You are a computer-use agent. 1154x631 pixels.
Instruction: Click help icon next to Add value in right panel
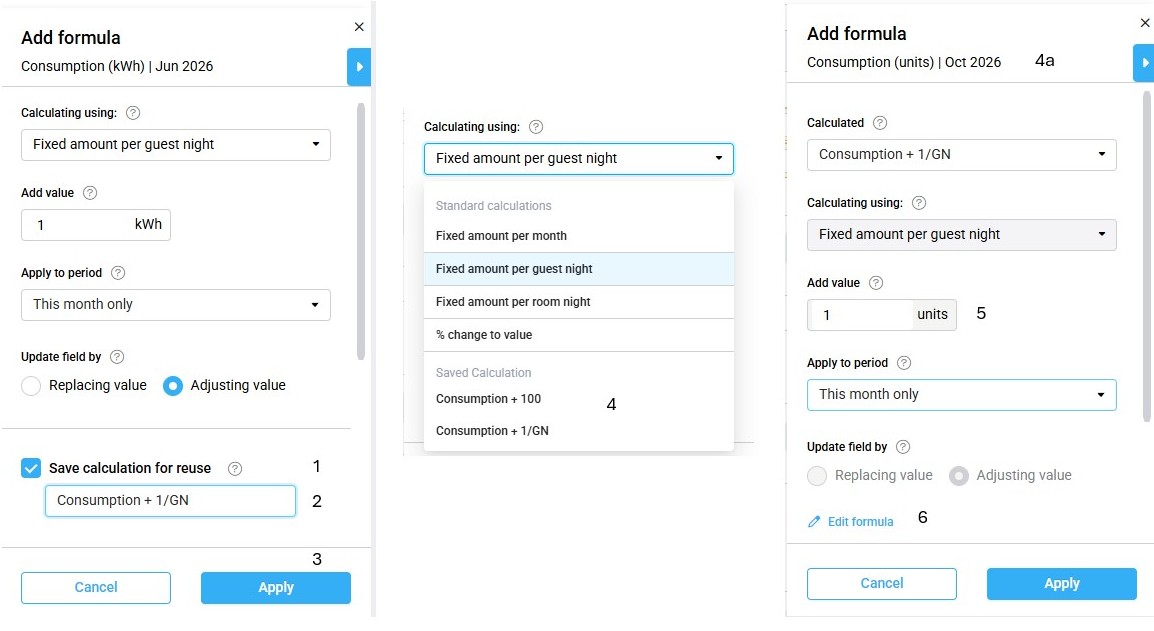[x=877, y=283]
